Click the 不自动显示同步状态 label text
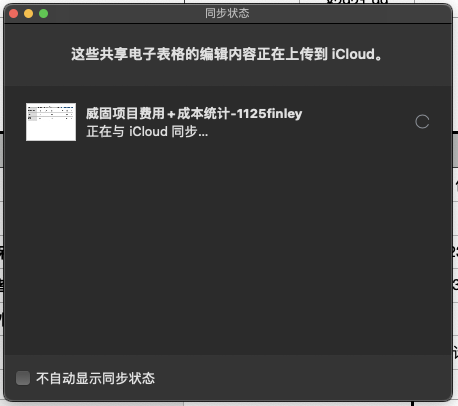 (x=95, y=378)
